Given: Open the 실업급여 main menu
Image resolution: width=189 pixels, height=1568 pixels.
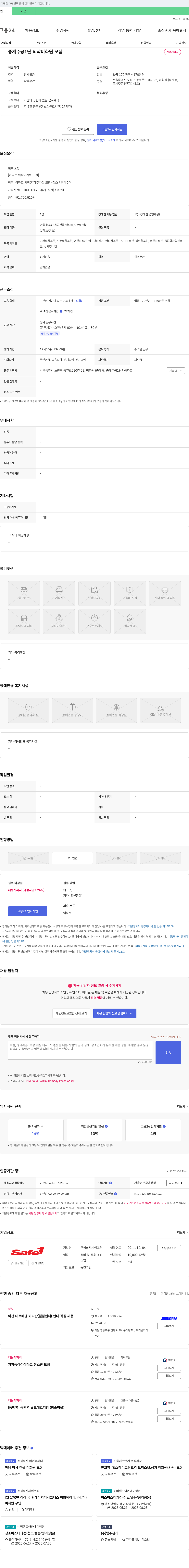Looking at the screenshot, I should [94, 30].
